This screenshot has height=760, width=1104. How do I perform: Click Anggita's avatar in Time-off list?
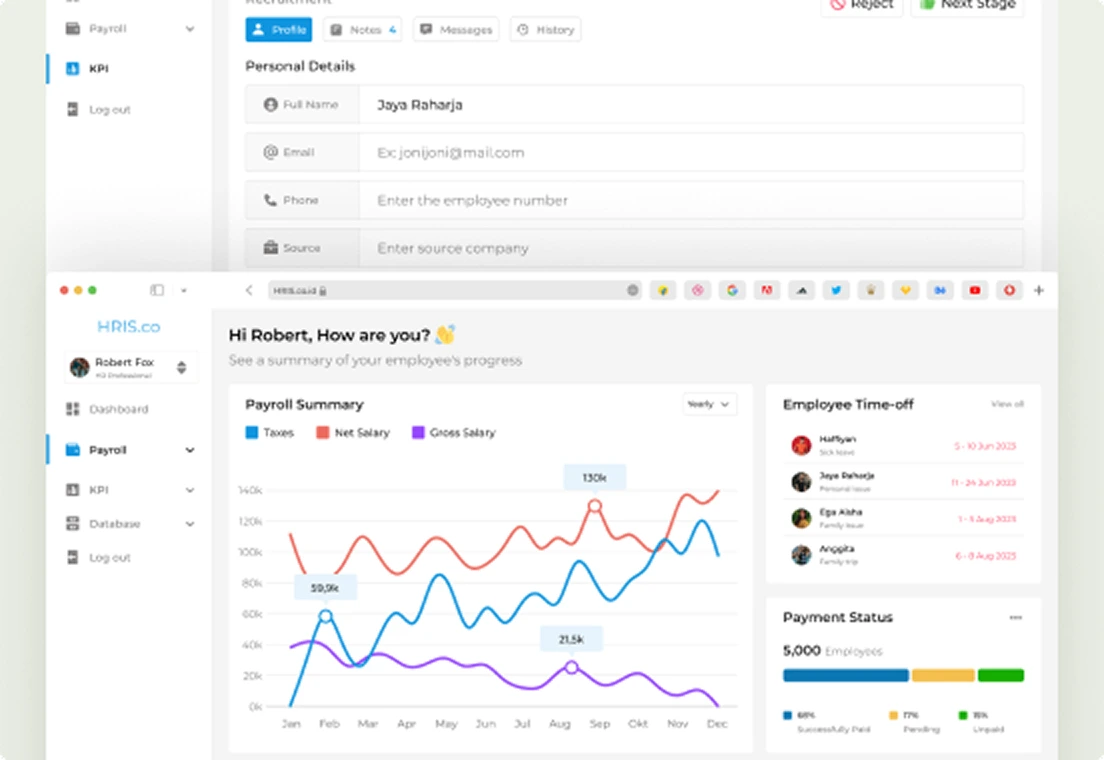click(x=801, y=555)
